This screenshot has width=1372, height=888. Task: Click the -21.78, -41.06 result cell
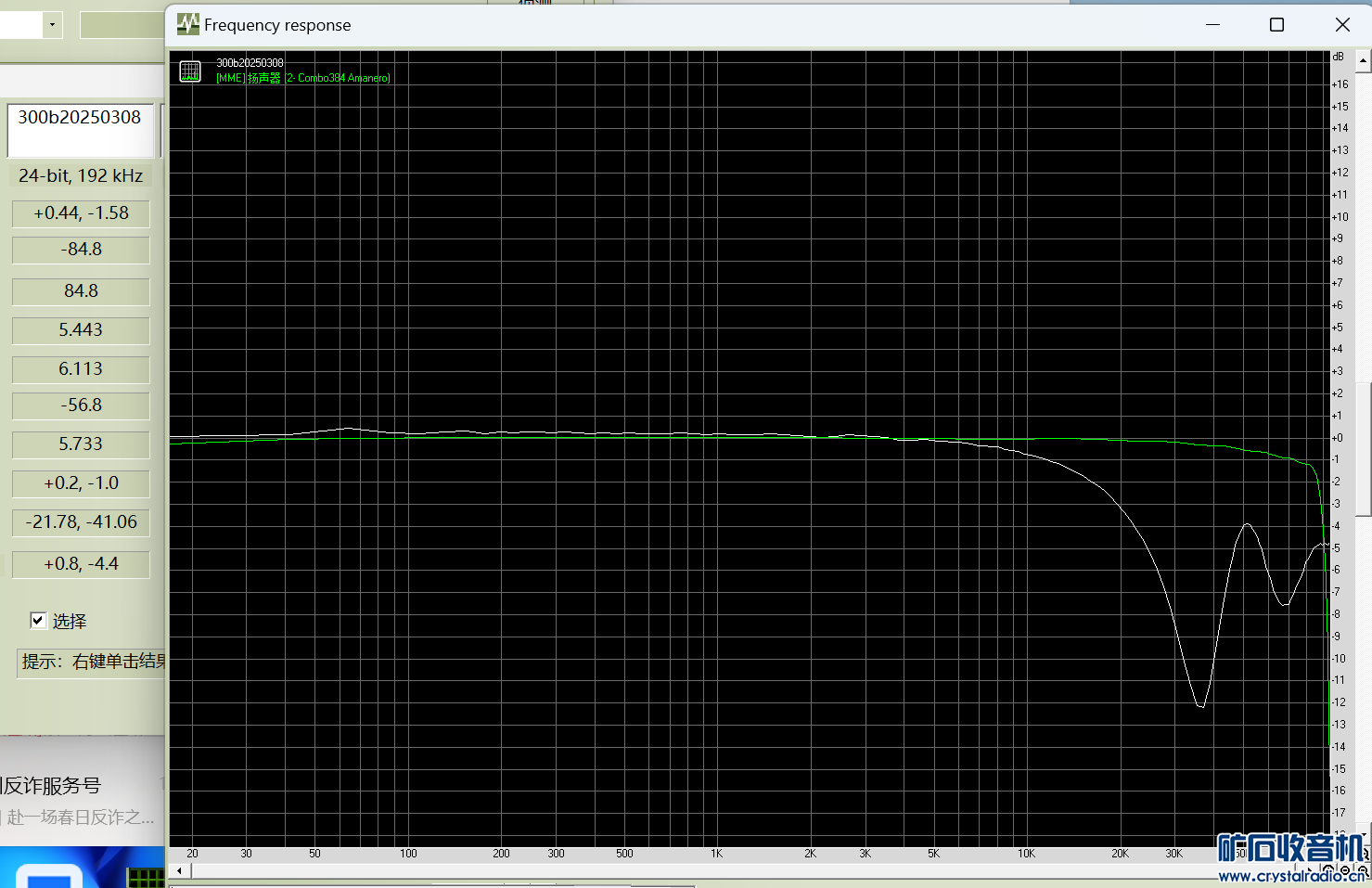(x=81, y=522)
